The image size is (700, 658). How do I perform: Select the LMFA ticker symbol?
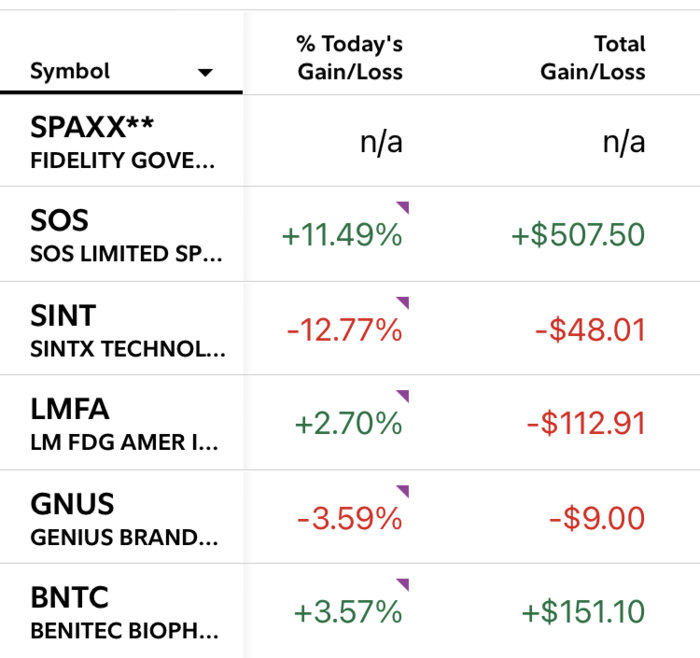(70, 409)
